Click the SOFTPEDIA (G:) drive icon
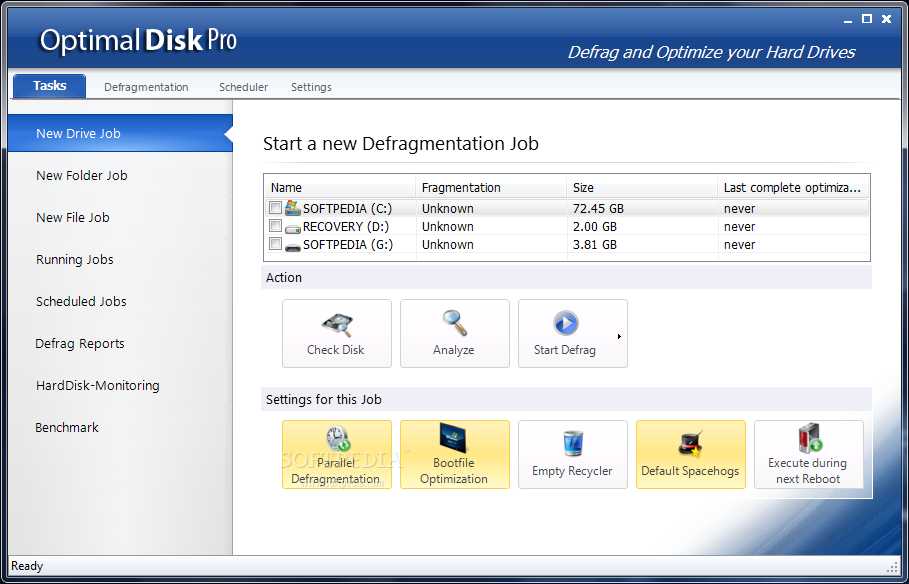This screenshot has width=909, height=584. click(x=293, y=246)
